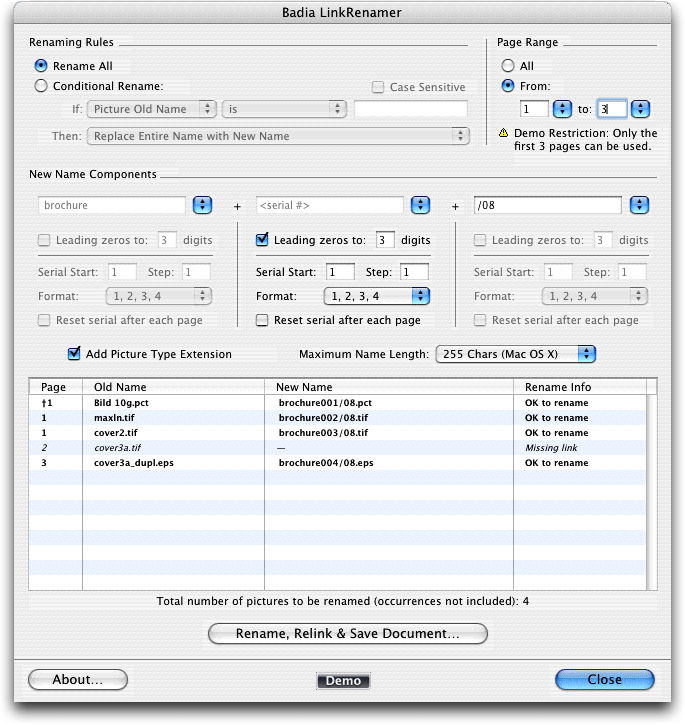Click the serial column leading zeros digits field
685x725 pixels.
(385, 240)
